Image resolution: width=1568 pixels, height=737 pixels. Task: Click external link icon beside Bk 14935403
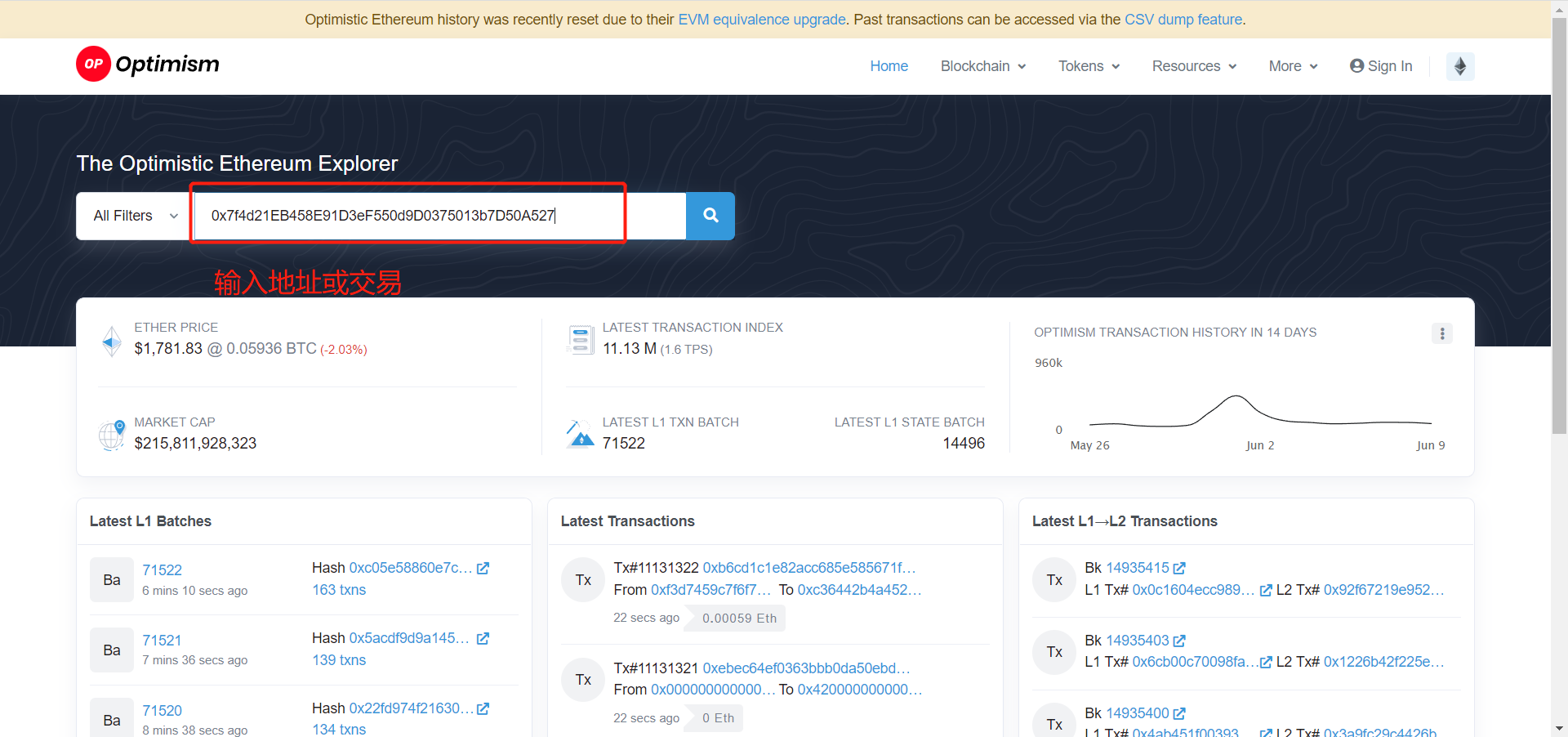[x=1178, y=641]
